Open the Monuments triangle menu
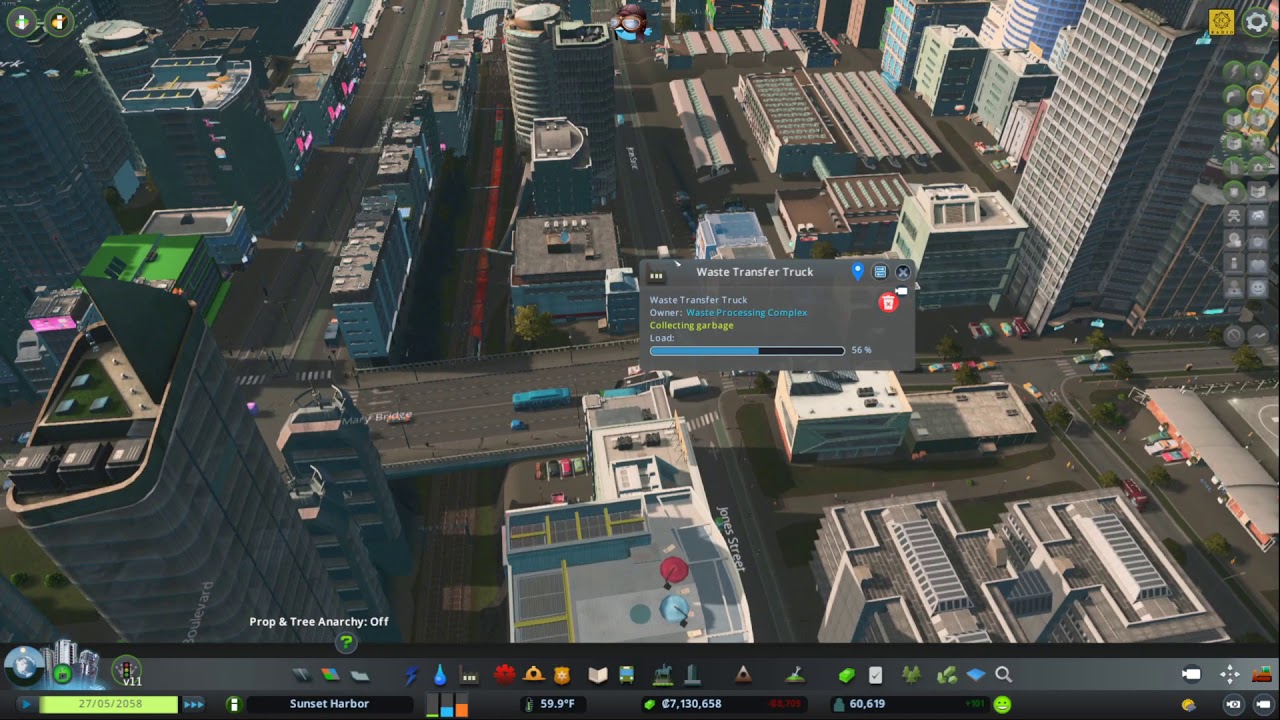The height and width of the screenshot is (720, 1280). [x=743, y=675]
